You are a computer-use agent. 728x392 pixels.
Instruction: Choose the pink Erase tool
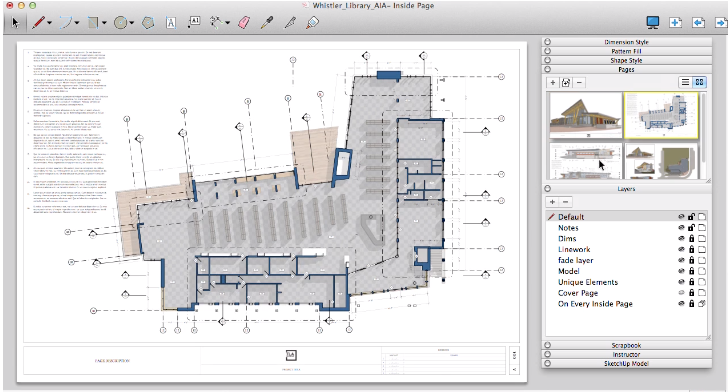[244, 22]
